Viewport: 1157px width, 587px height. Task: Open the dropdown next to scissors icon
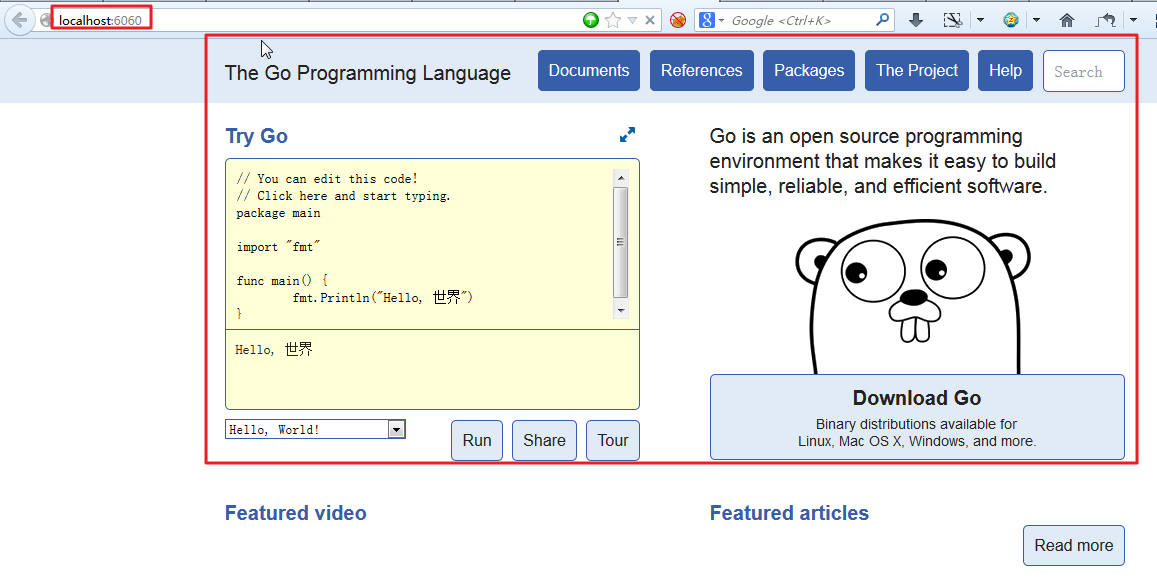pos(980,21)
